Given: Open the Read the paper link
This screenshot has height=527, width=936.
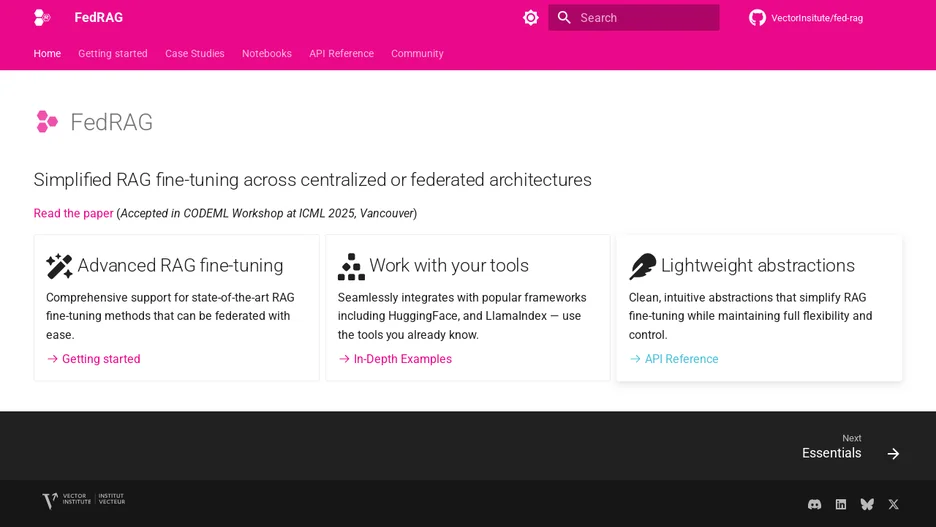Looking at the screenshot, I should point(73,213).
